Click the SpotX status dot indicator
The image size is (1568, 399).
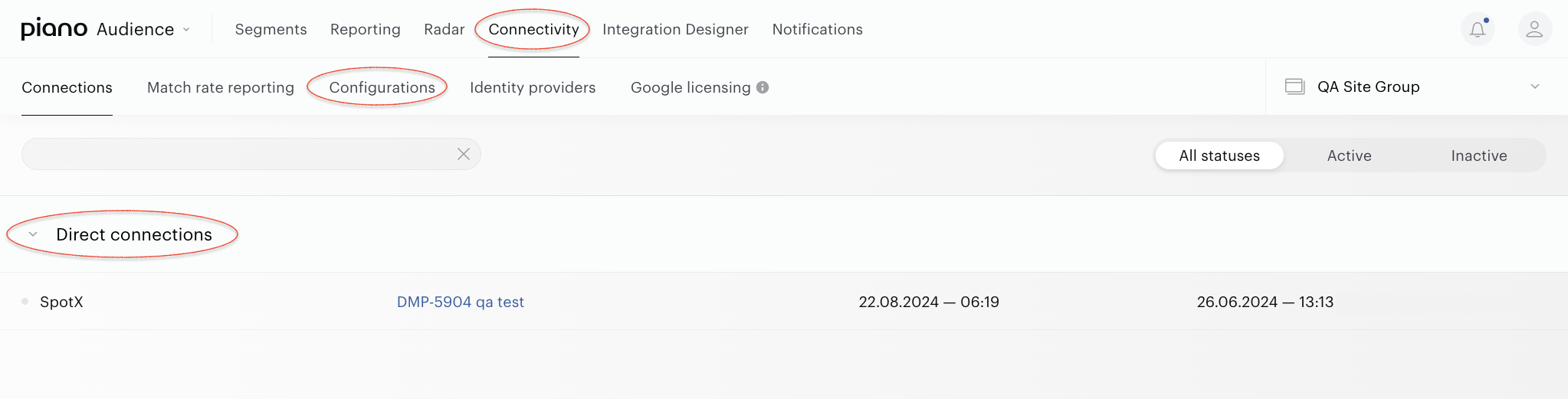(25, 302)
